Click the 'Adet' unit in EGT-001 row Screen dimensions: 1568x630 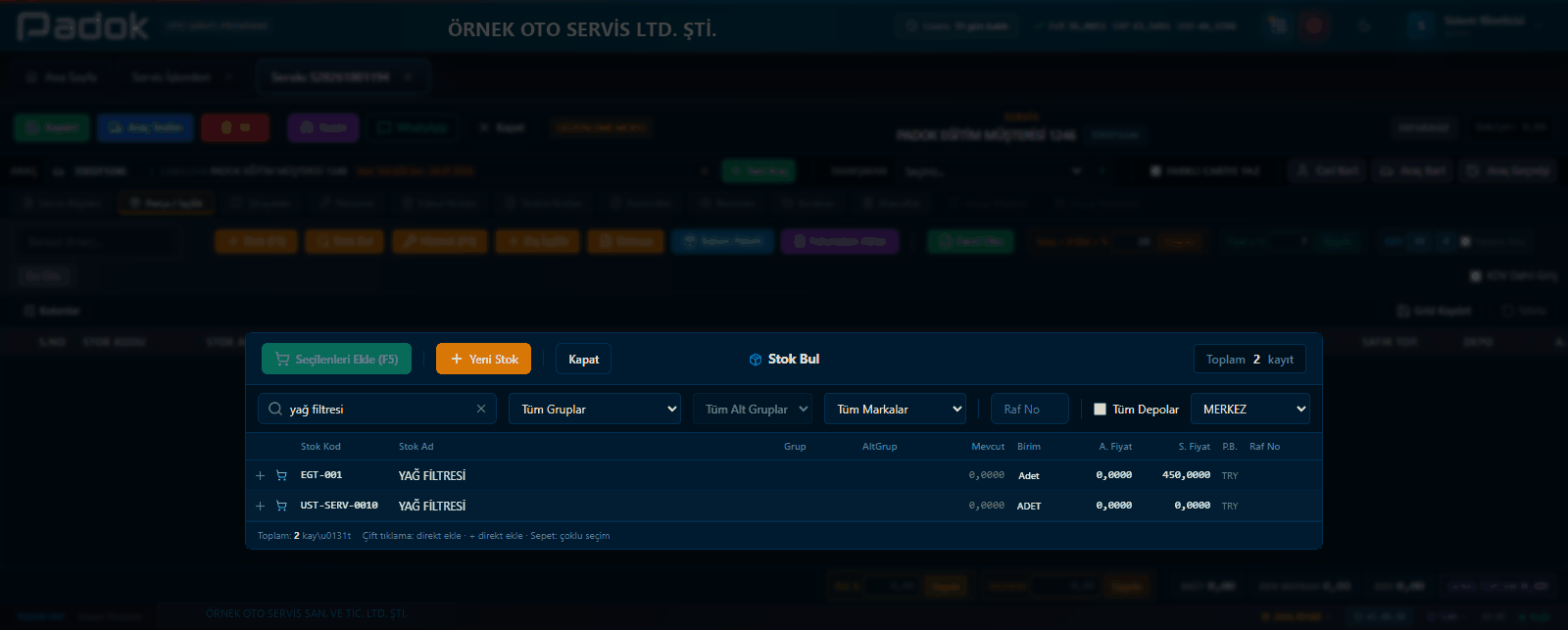pyautogui.click(x=1029, y=475)
